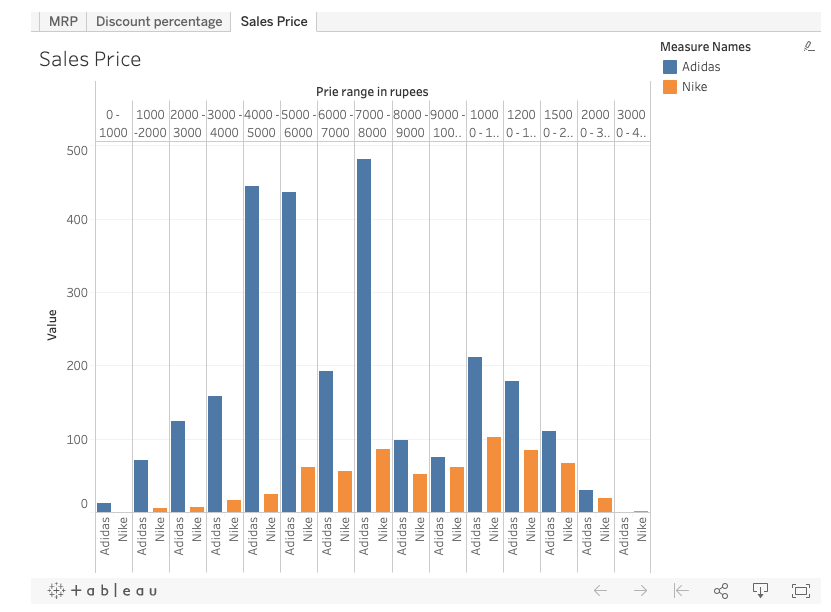Select the Nike orange legend swatch
This screenshot has width=831, height=612.
(670, 87)
